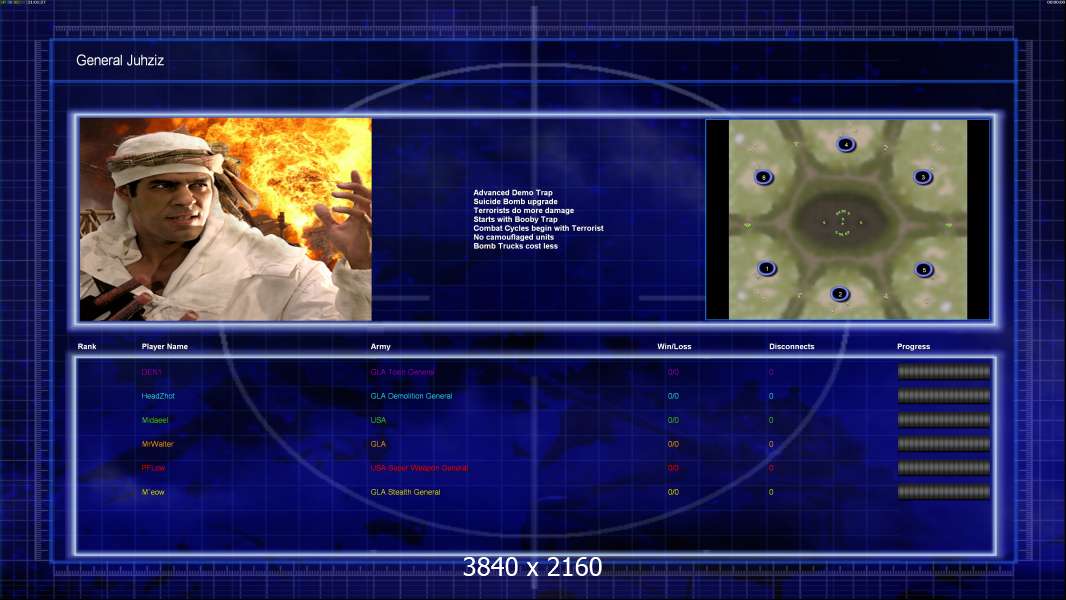Select player name HeadZhot

pos(158,396)
